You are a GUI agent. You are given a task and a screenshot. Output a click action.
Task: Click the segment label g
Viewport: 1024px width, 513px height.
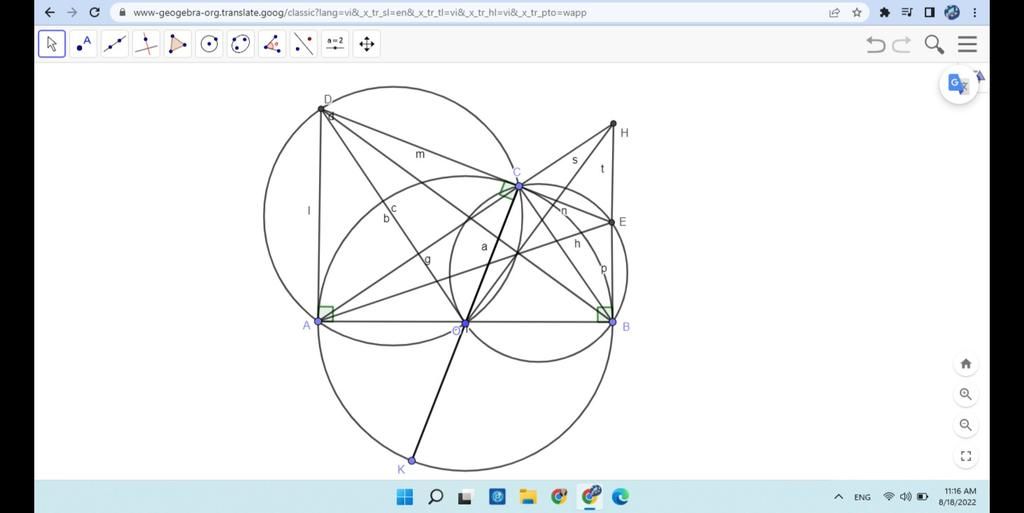click(428, 260)
